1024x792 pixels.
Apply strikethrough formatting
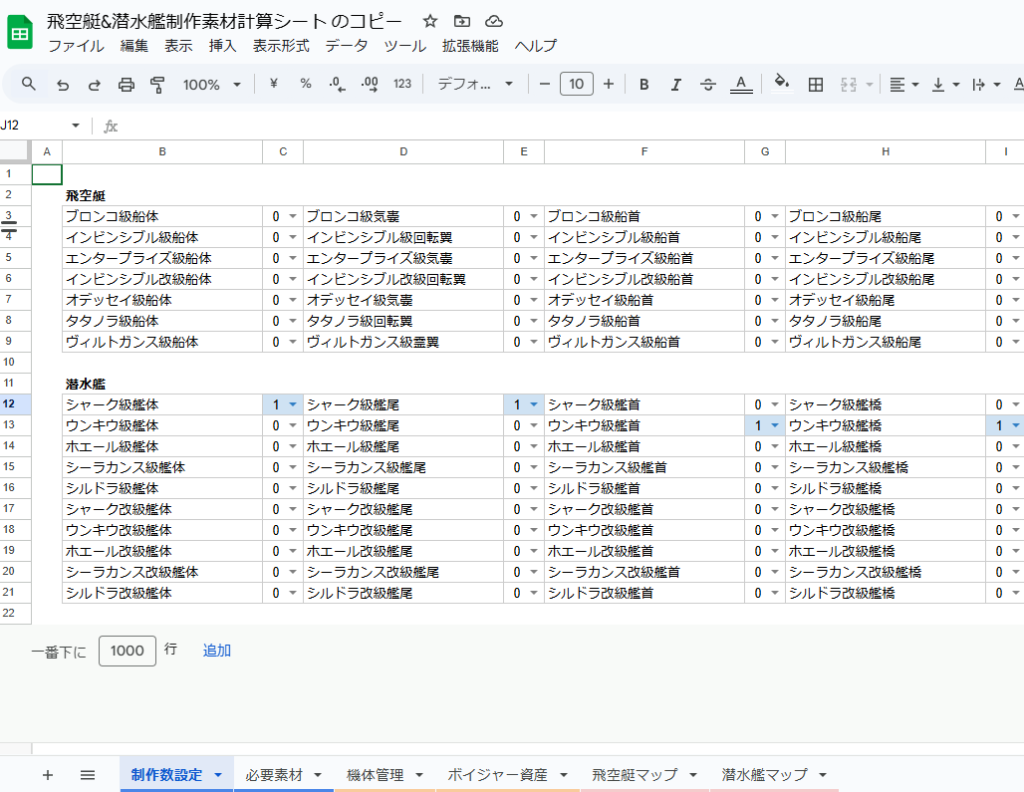click(708, 85)
